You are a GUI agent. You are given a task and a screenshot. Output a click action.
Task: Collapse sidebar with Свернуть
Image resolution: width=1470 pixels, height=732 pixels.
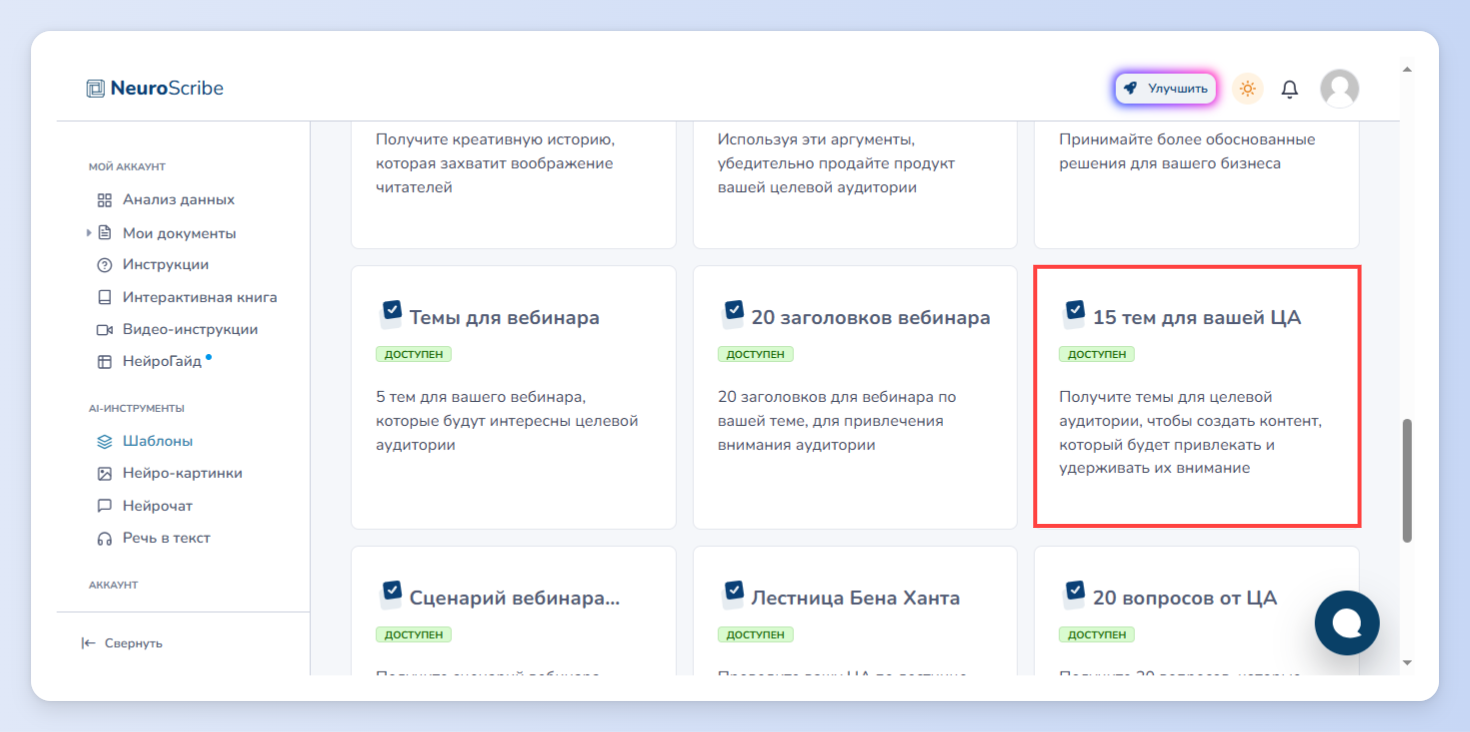(122, 644)
